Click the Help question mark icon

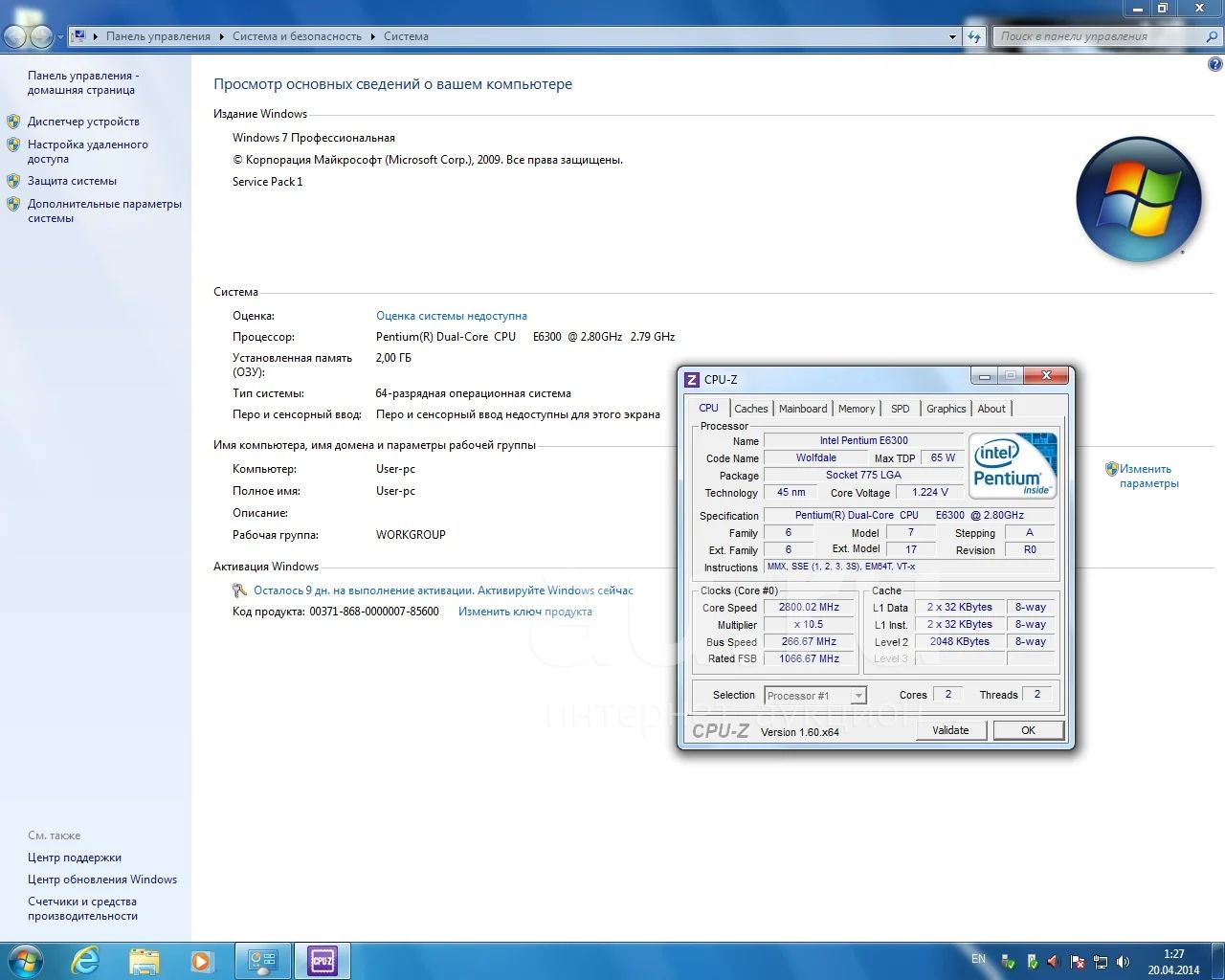click(x=1215, y=65)
